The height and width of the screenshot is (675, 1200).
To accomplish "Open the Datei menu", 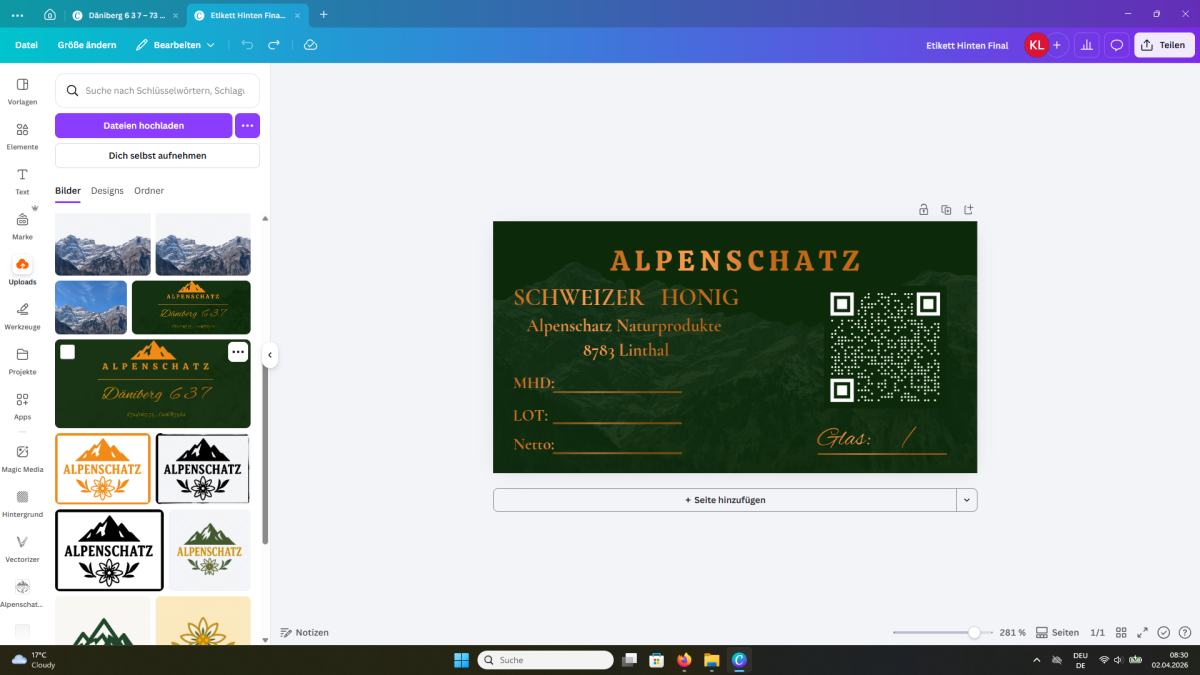I will tap(26, 45).
